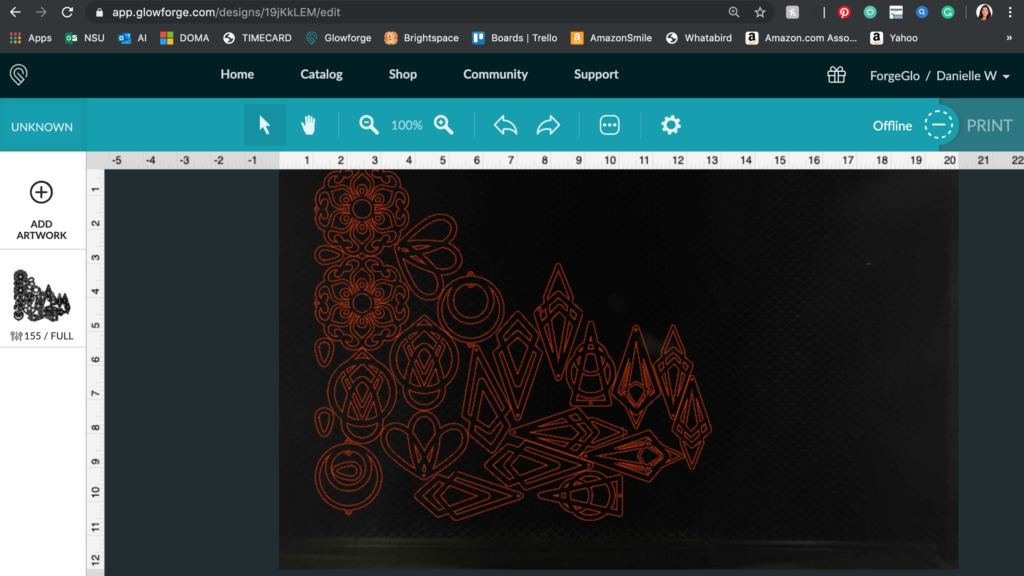
Task: Open the Community nav item
Action: point(496,74)
